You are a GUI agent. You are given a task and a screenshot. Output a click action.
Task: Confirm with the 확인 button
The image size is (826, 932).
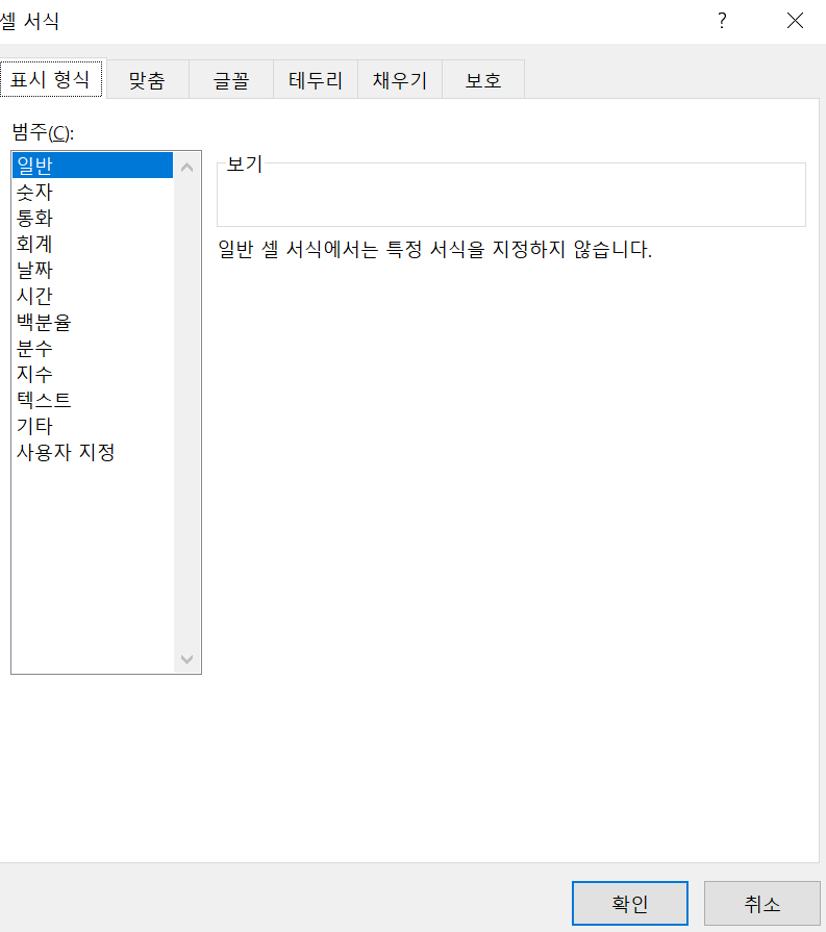pos(630,903)
